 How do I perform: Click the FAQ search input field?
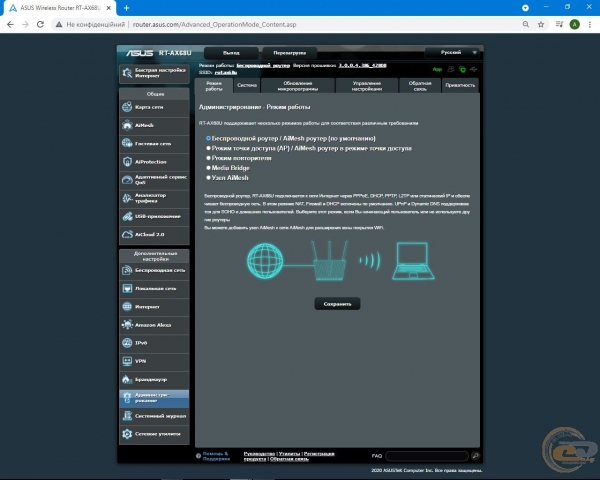tap(427, 456)
